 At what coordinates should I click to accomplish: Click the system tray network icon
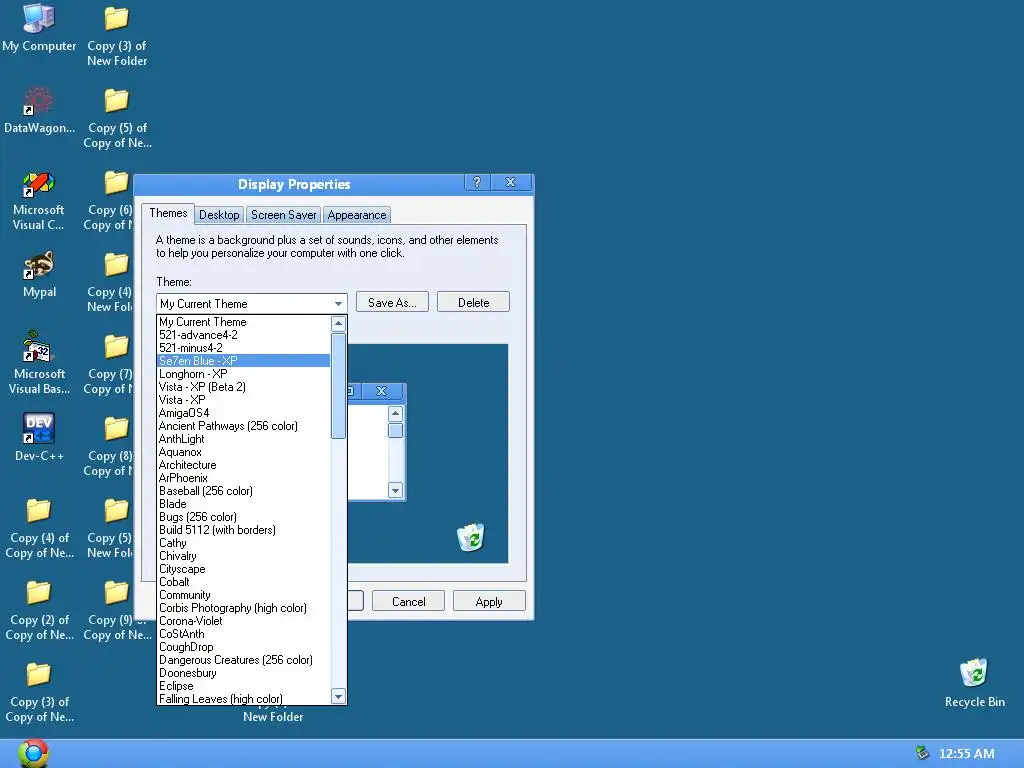(x=921, y=753)
